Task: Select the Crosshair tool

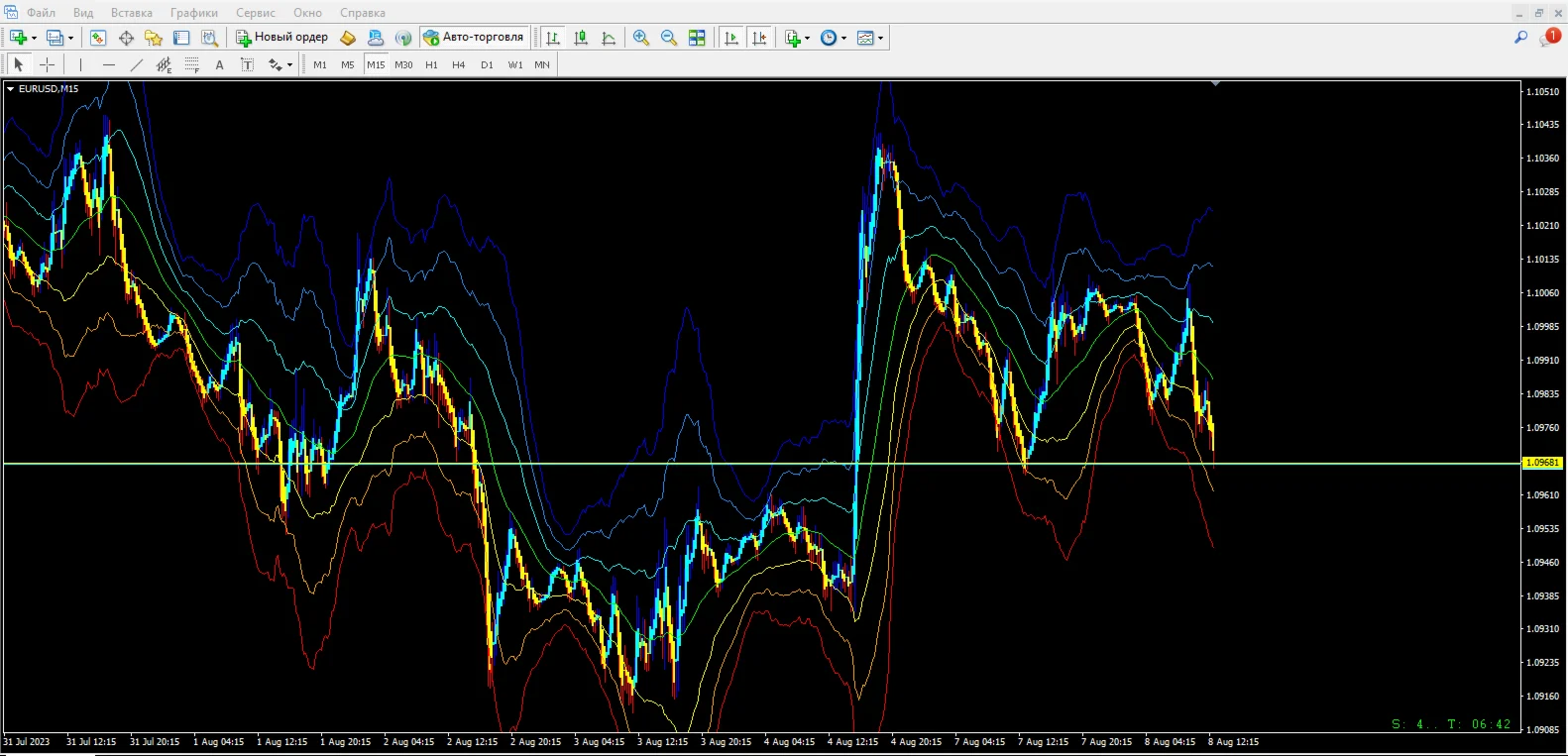Action: point(47,64)
